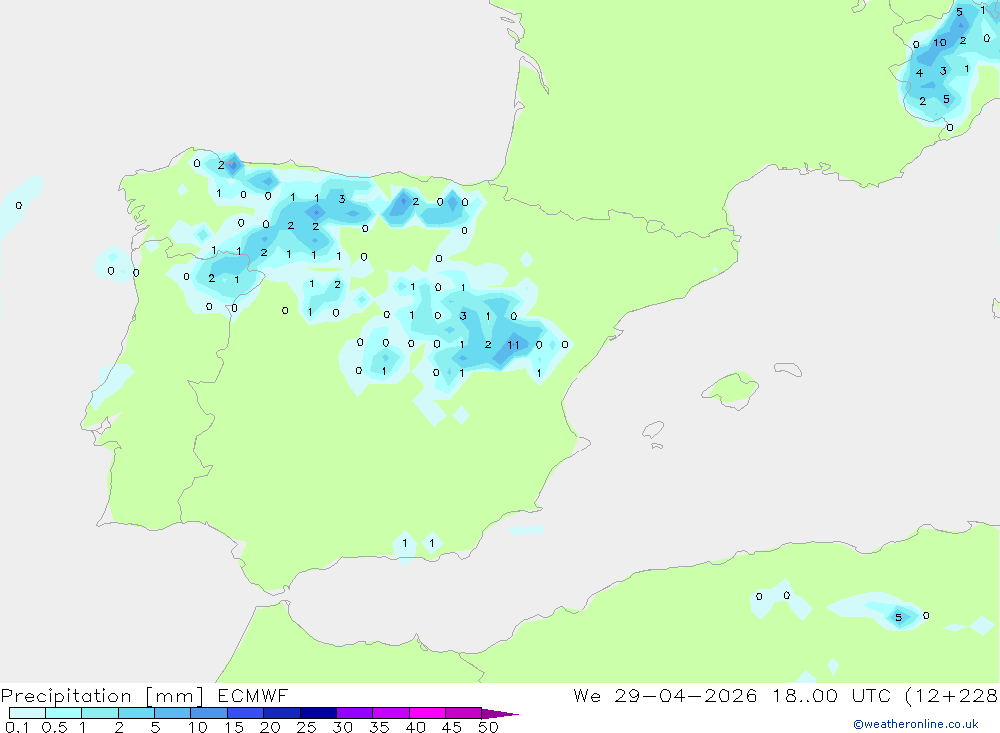Viewport: 1000px width, 733px height.
Task: Pick the 45–50 mm legend swatch
Action: [x=463, y=713]
